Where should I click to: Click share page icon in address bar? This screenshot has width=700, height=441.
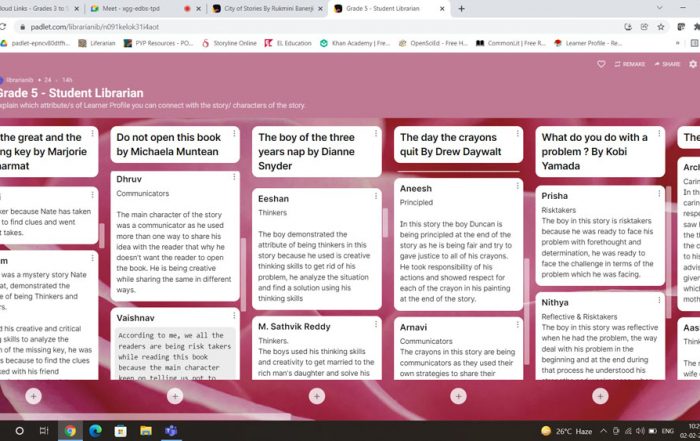click(x=644, y=27)
